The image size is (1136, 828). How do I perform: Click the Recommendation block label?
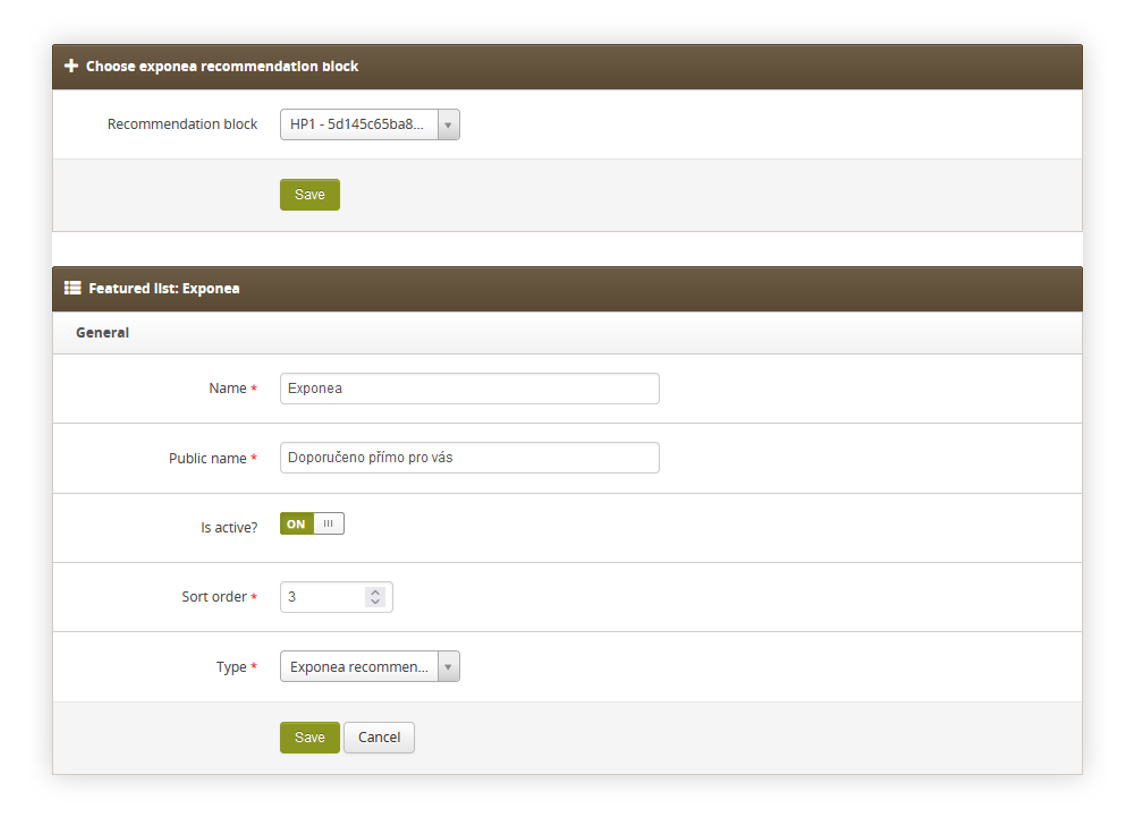183,125
